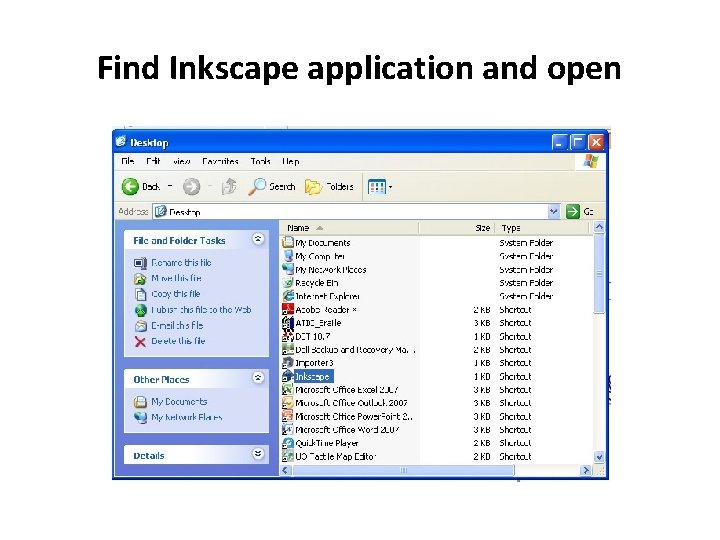Sort by the Size column header

pos(457,228)
